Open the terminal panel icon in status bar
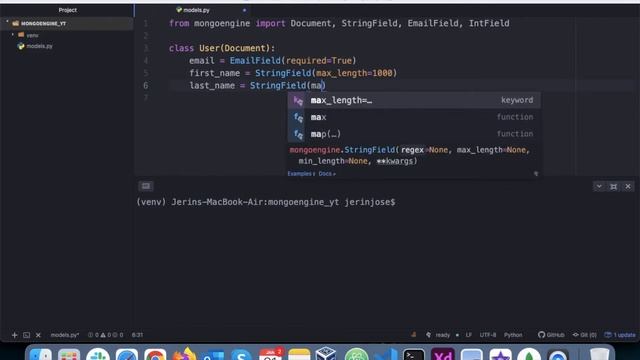The height and width of the screenshot is (360, 640). click(x=27, y=335)
